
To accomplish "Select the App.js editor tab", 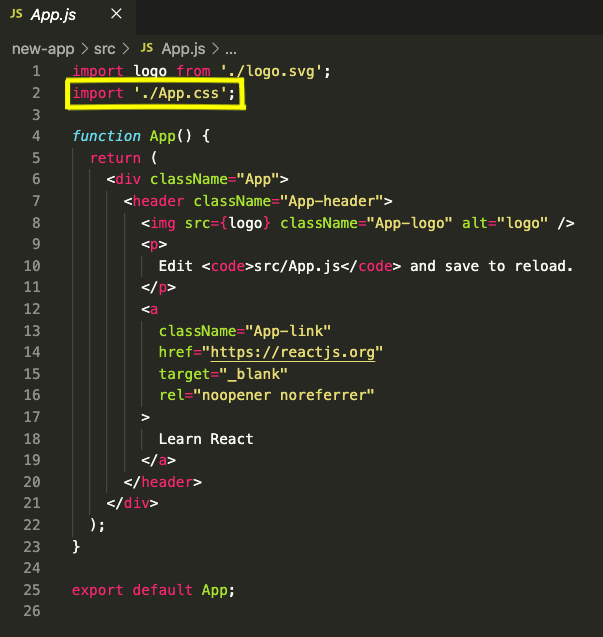I will pos(67,16).
